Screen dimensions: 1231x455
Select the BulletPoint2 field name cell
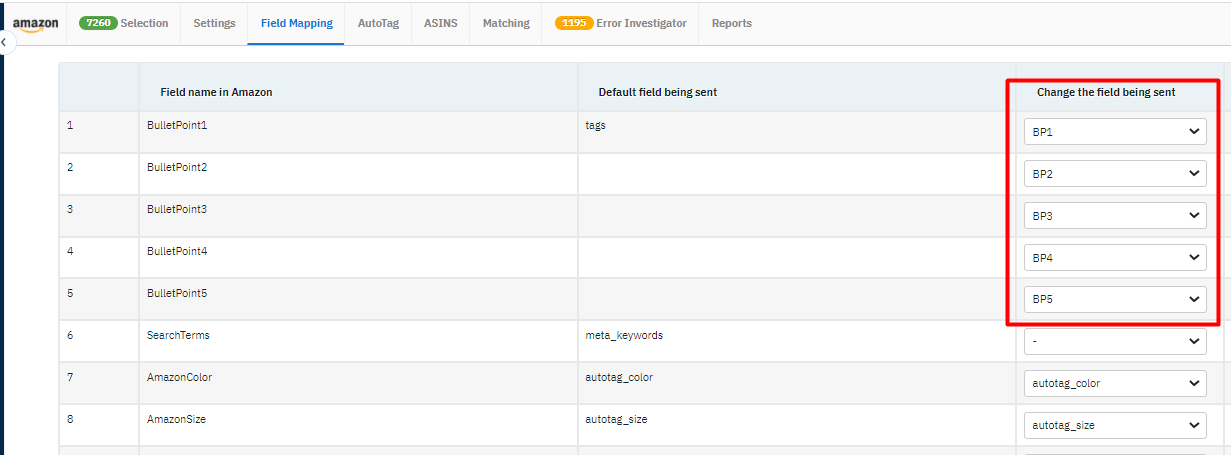pyautogui.click(x=358, y=174)
